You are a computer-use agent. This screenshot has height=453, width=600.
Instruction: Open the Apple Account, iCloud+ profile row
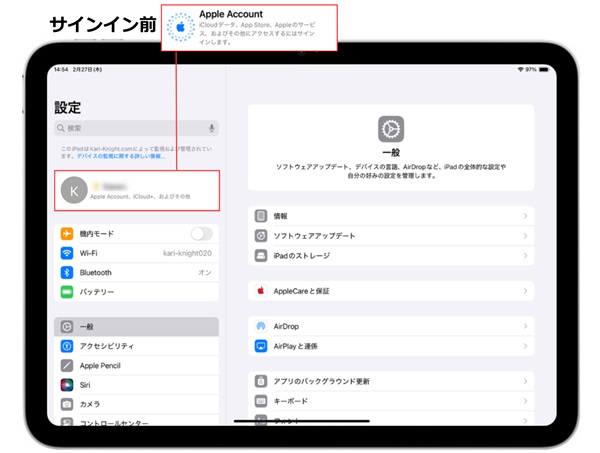click(137, 190)
